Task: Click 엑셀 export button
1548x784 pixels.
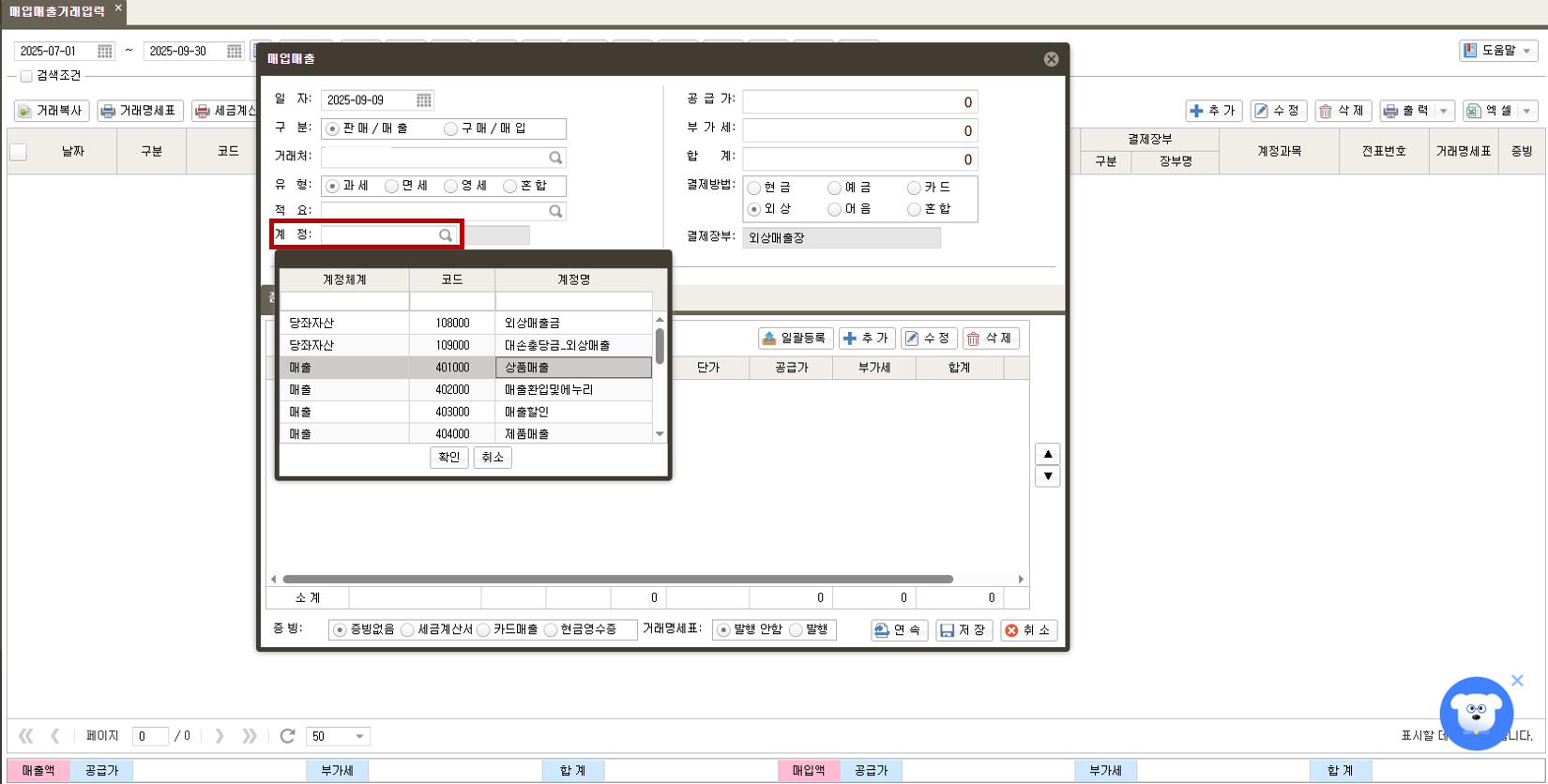Action: pyautogui.click(x=1490, y=111)
